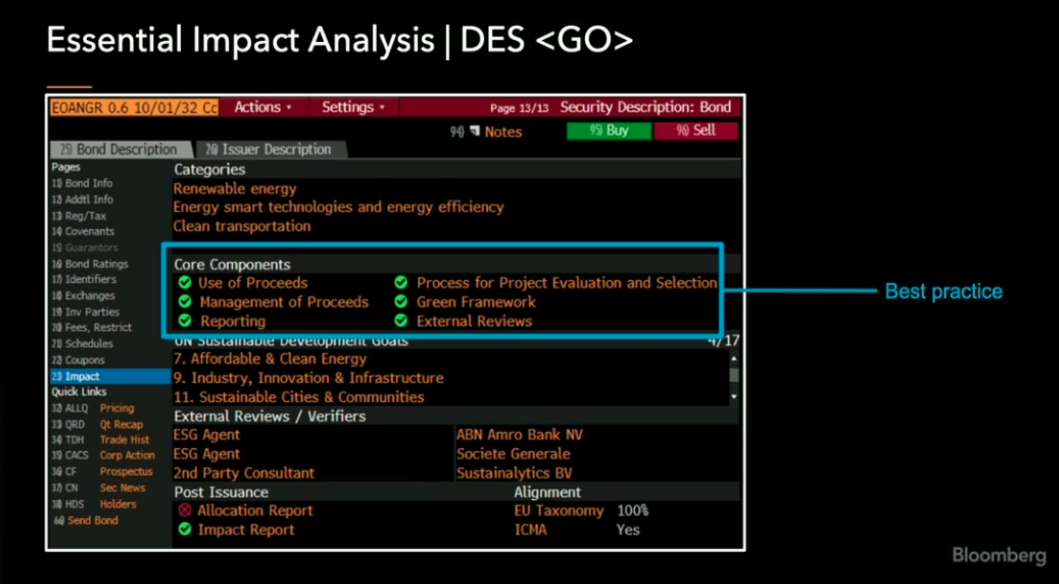The image size is (1059, 584).
Task: Open the HDS Holders quick link
Action: [x=94, y=504]
